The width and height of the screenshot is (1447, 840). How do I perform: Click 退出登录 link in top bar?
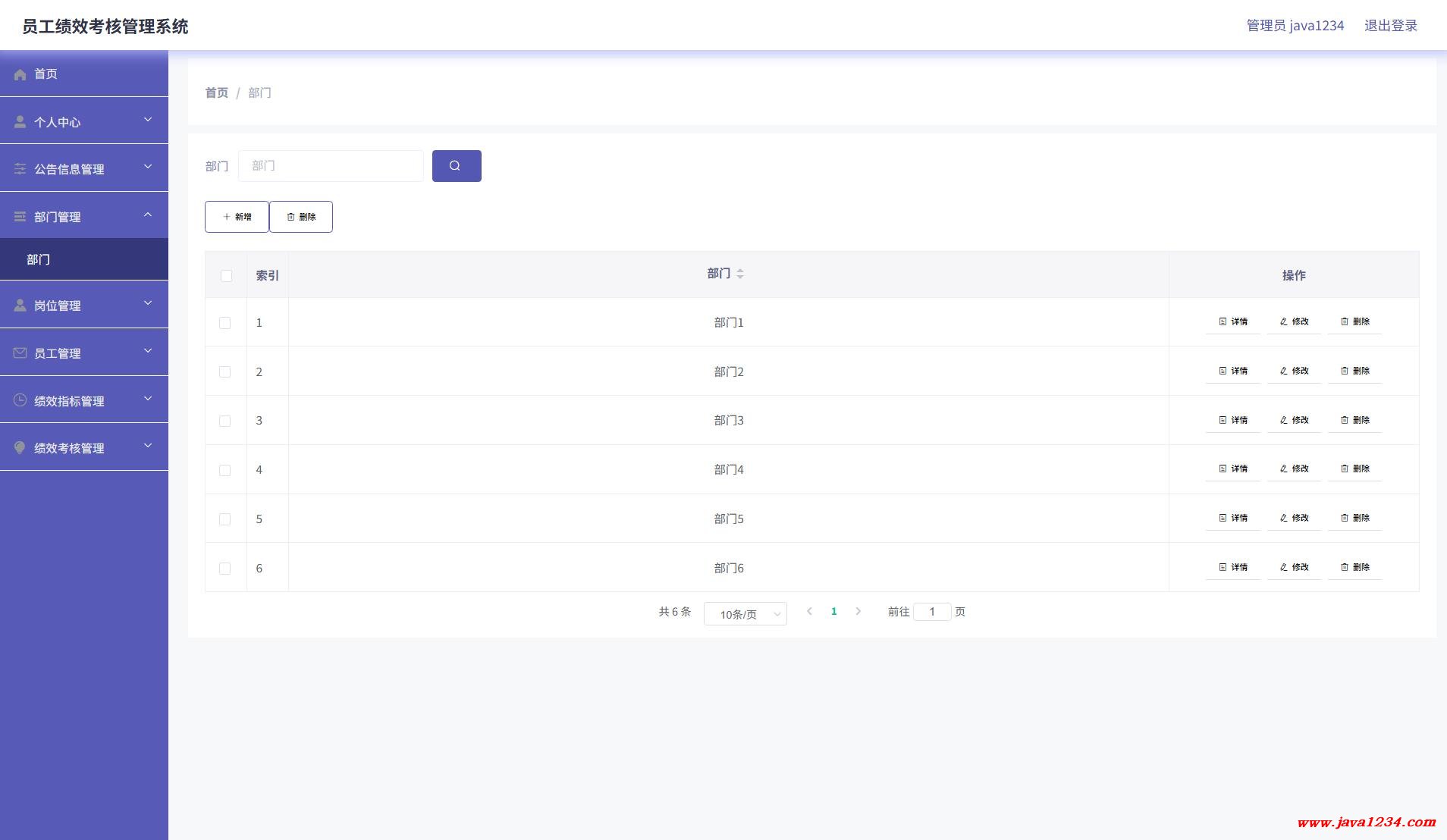pyautogui.click(x=1390, y=26)
